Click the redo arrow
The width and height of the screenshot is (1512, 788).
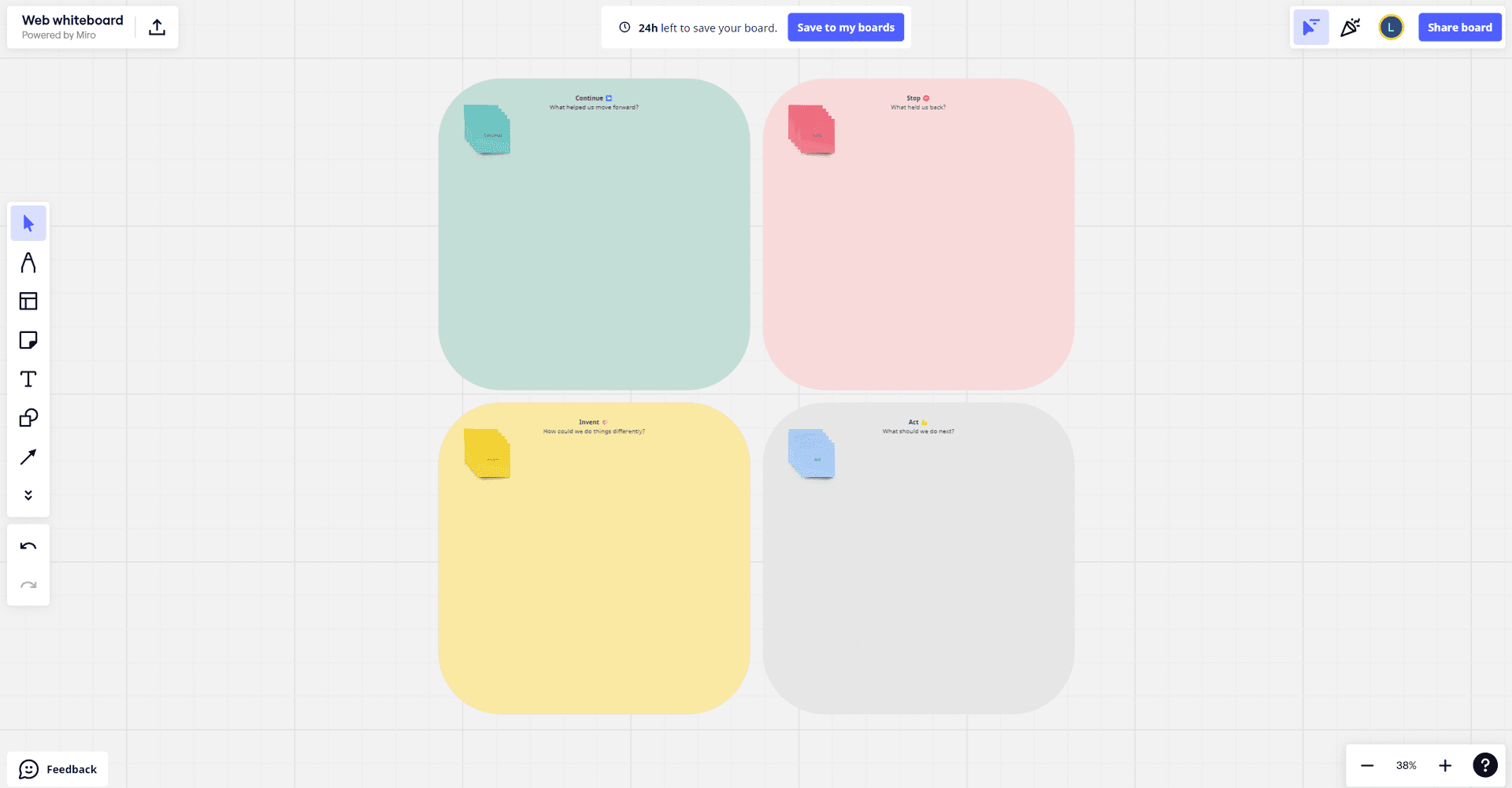pyautogui.click(x=28, y=585)
